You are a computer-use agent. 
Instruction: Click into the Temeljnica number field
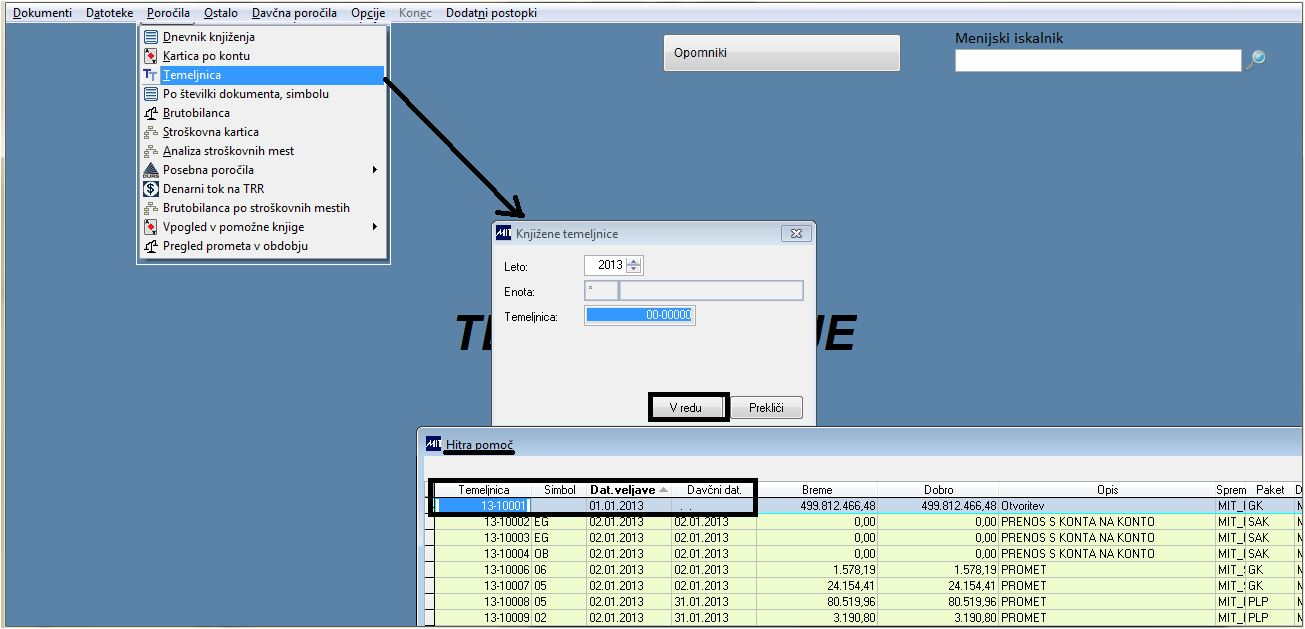[639, 316]
